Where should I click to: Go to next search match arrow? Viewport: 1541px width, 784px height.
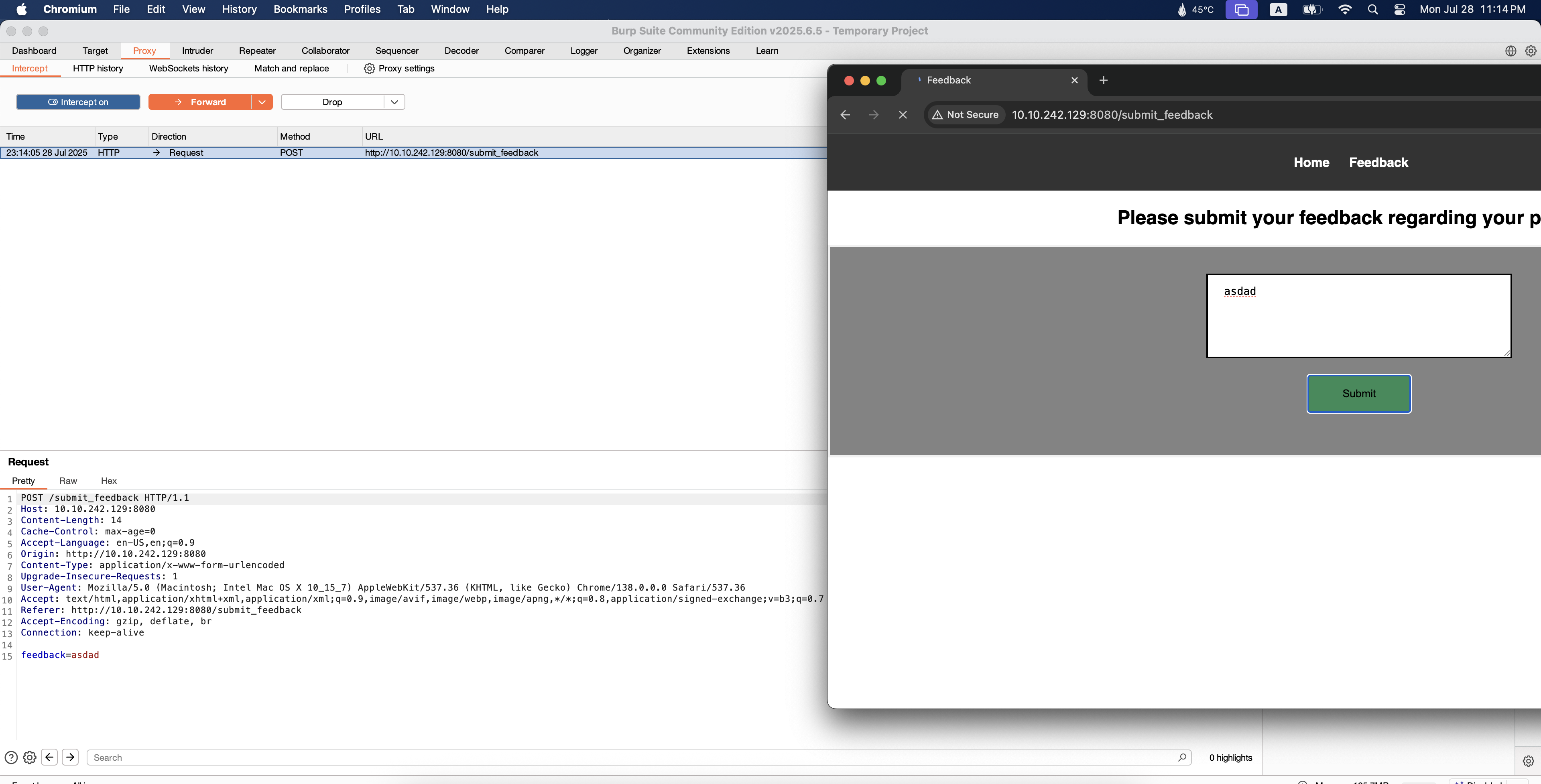70,757
